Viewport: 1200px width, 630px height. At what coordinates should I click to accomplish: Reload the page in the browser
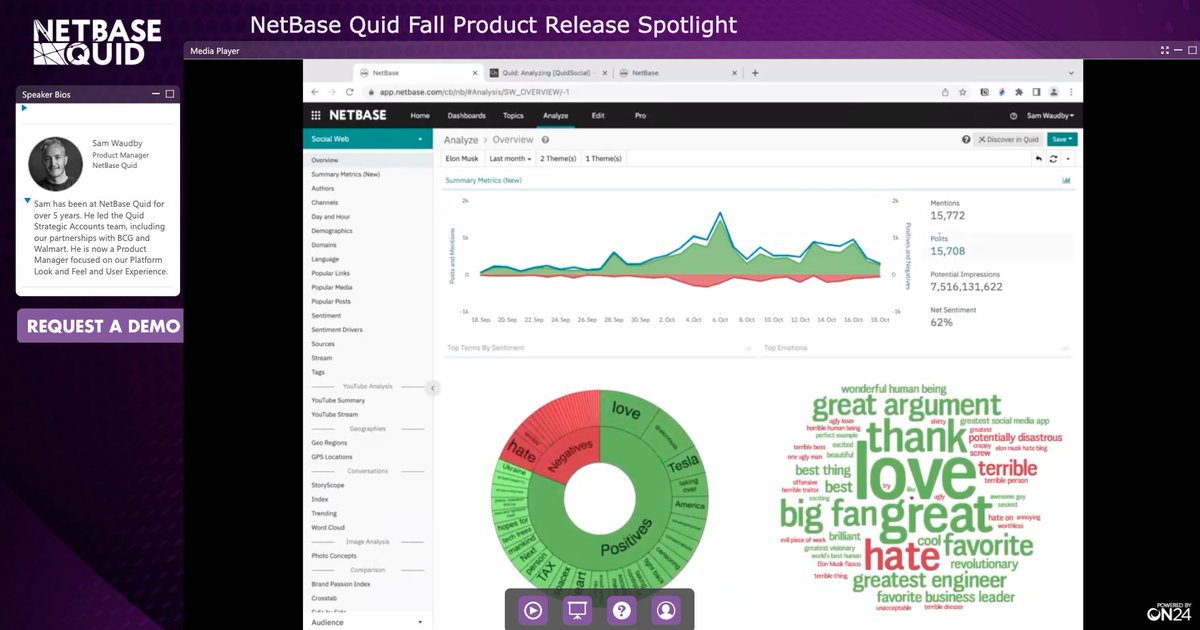350,91
